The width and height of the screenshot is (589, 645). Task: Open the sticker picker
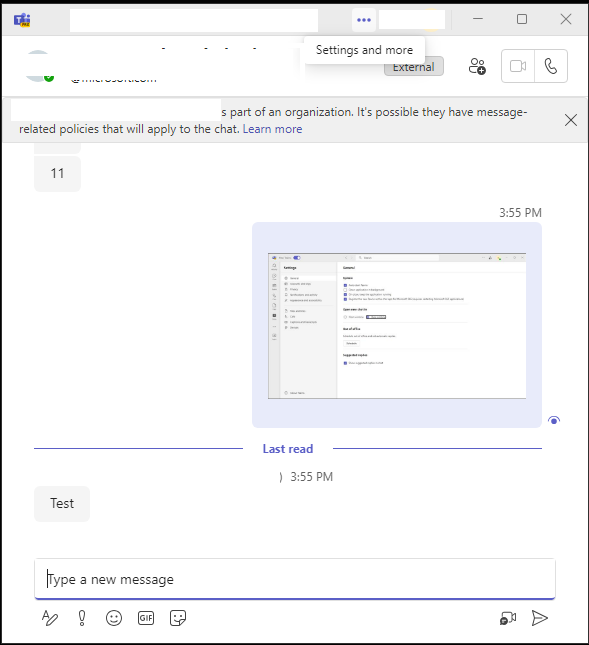[x=178, y=618]
